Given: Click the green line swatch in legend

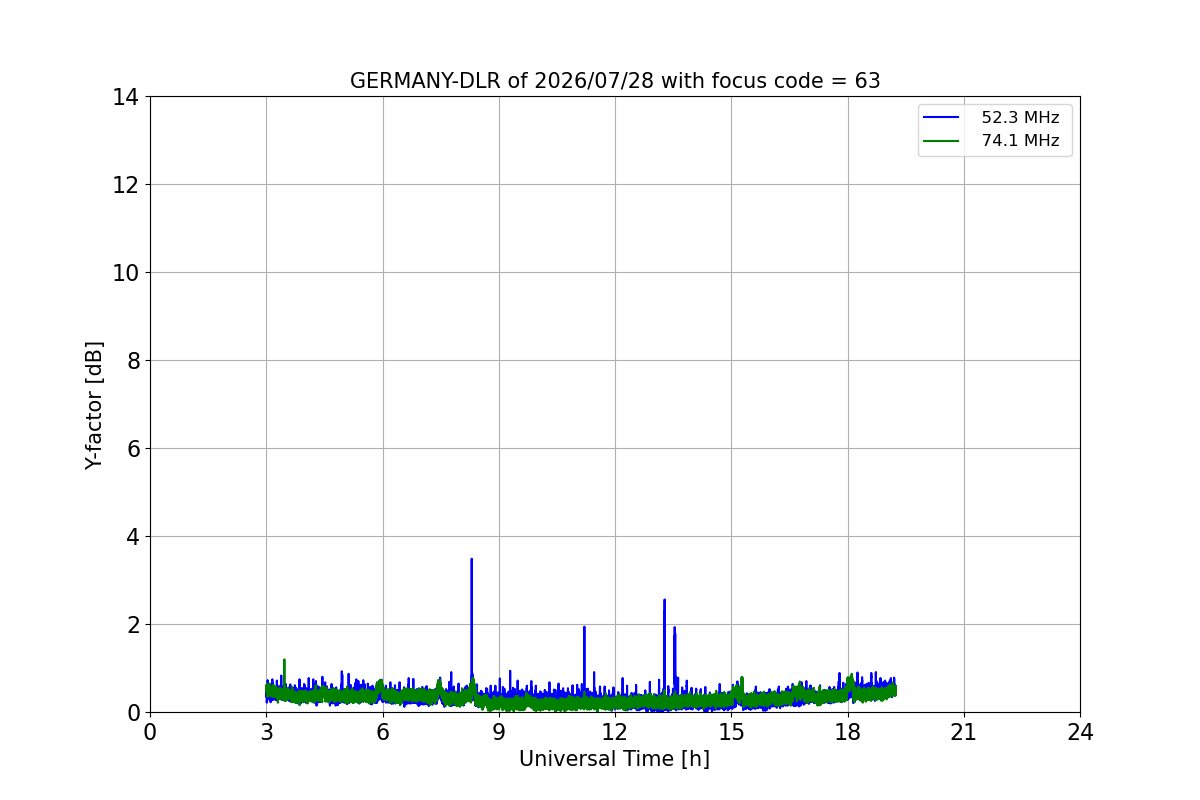Looking at the screenshot, I should [x=942, y=141].
